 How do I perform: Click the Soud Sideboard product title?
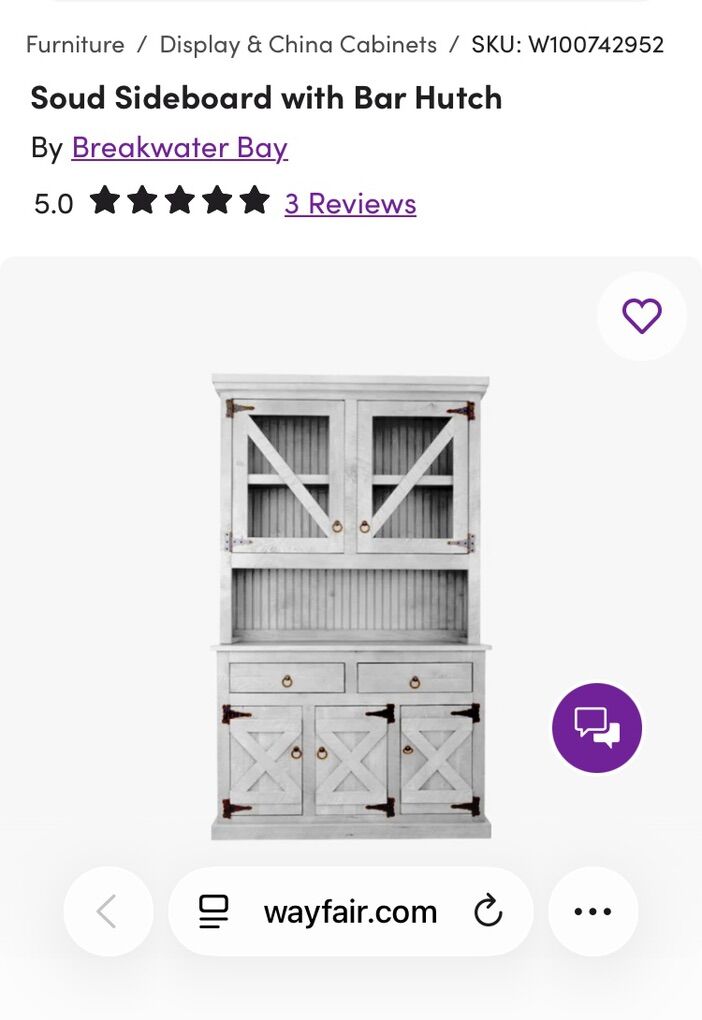click(x=266, y=98)
